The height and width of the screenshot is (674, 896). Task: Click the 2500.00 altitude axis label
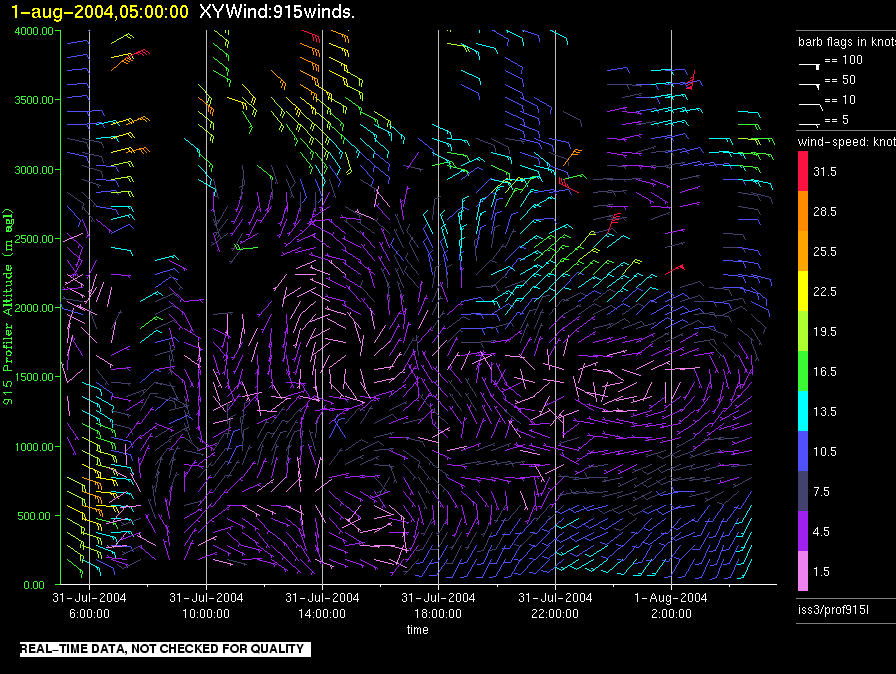(34, 239)
